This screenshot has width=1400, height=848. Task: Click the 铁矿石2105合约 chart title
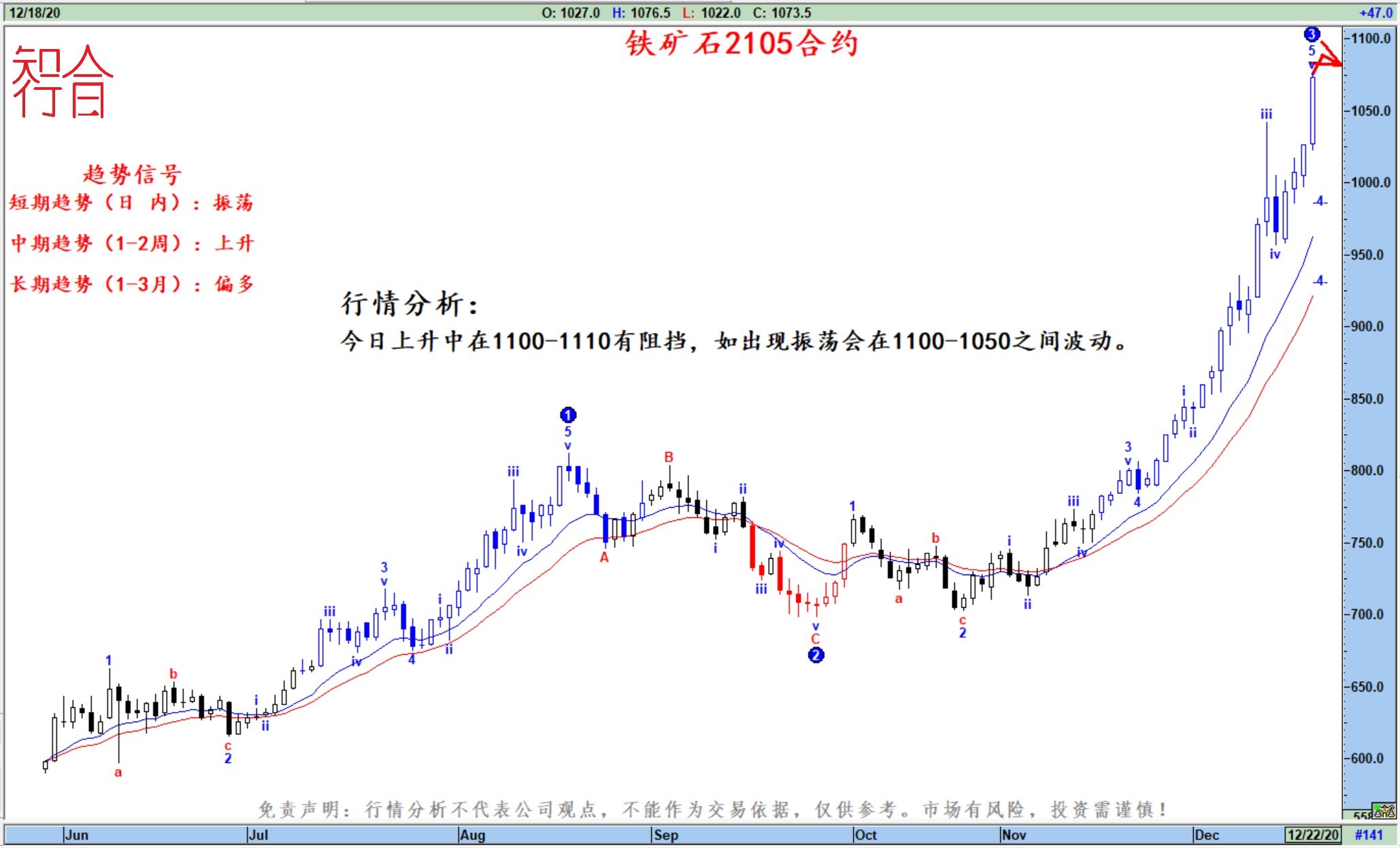(741, 44)
